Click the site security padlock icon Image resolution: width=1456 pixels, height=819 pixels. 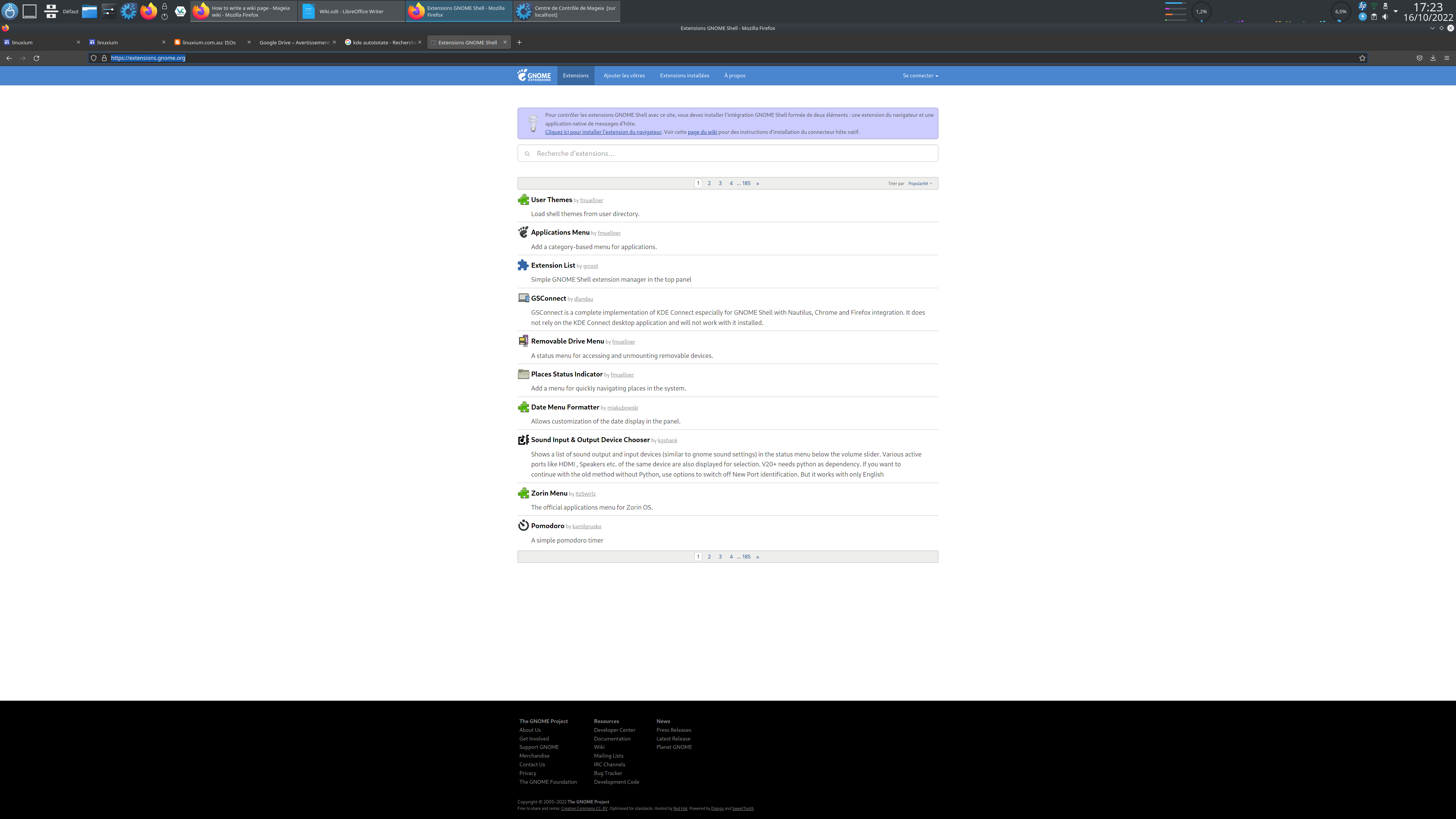point(104,58)
